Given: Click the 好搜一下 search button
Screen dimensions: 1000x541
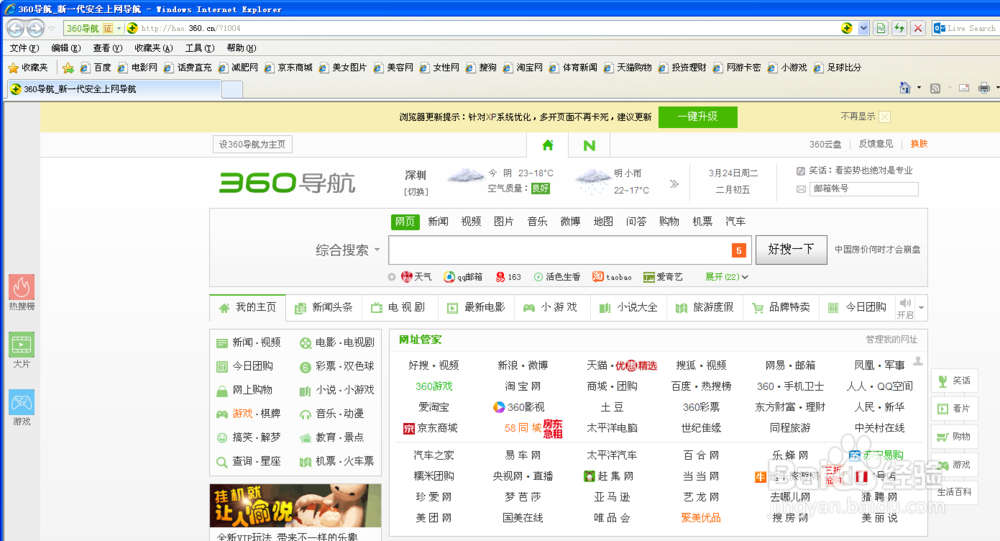Looking at the screenshot, I should pos(791,249).
